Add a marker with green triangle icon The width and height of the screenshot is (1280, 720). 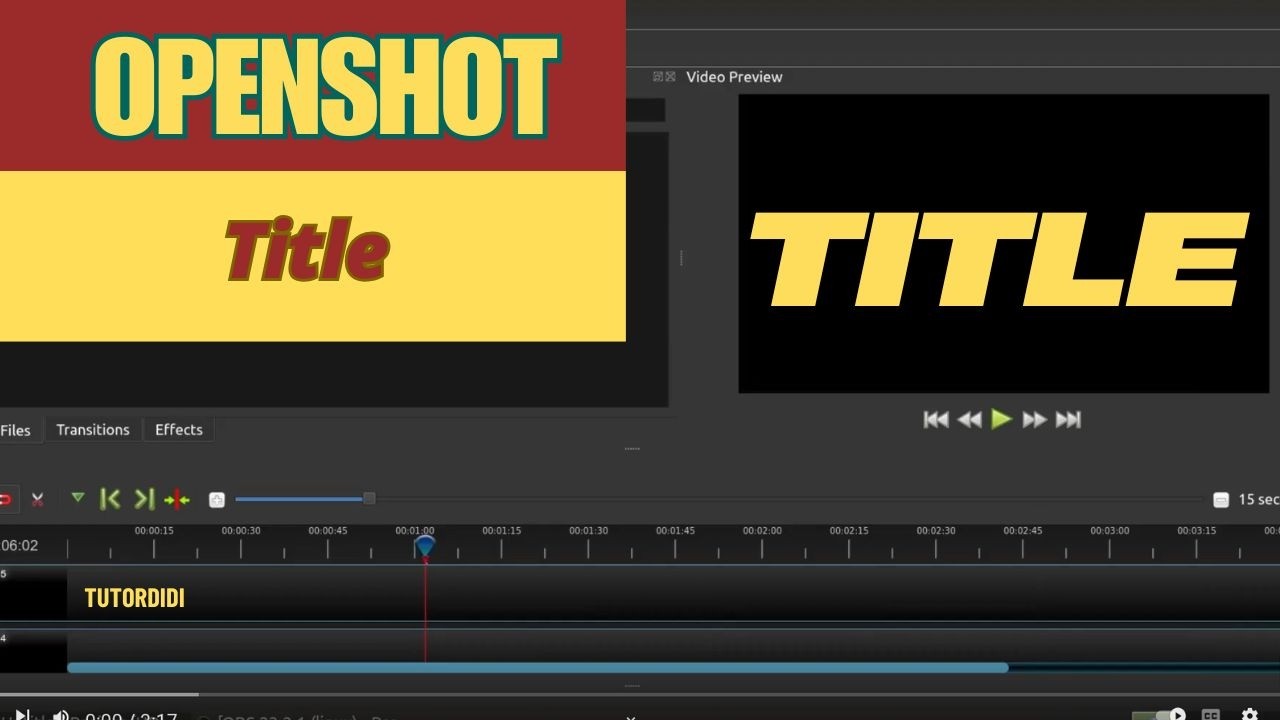(78, 497)
